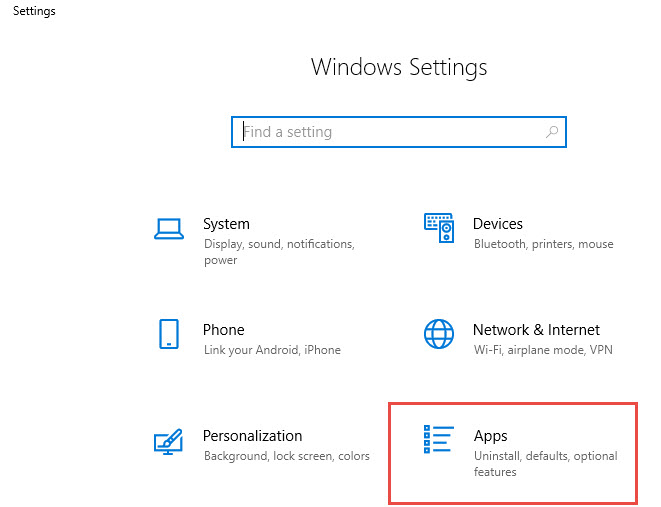
Task: Open the Network & Internet label
Action: (536, 330)
